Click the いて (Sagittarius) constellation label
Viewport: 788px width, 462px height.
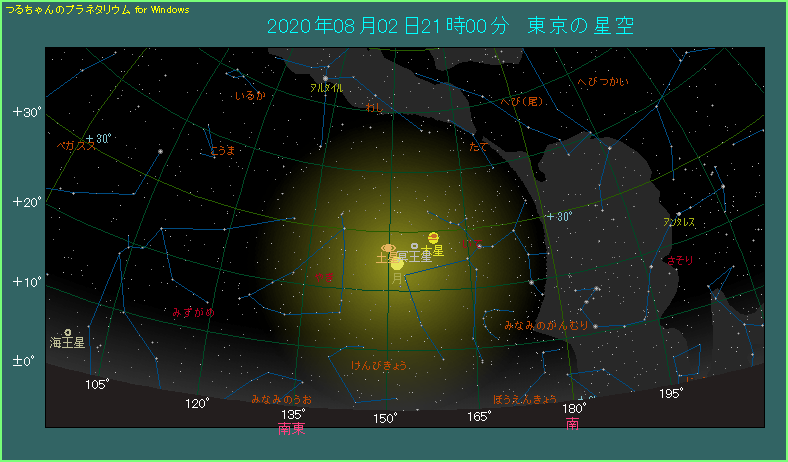(x=473, y=243)
